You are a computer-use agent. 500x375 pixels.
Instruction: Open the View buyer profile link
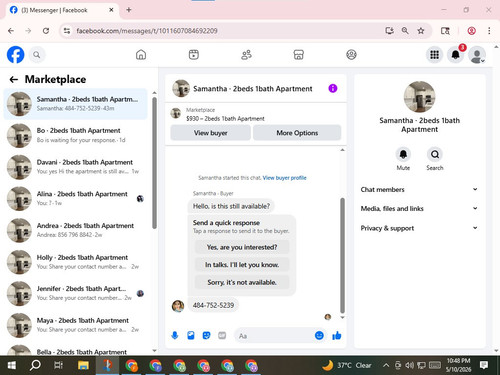coord(284,178)
